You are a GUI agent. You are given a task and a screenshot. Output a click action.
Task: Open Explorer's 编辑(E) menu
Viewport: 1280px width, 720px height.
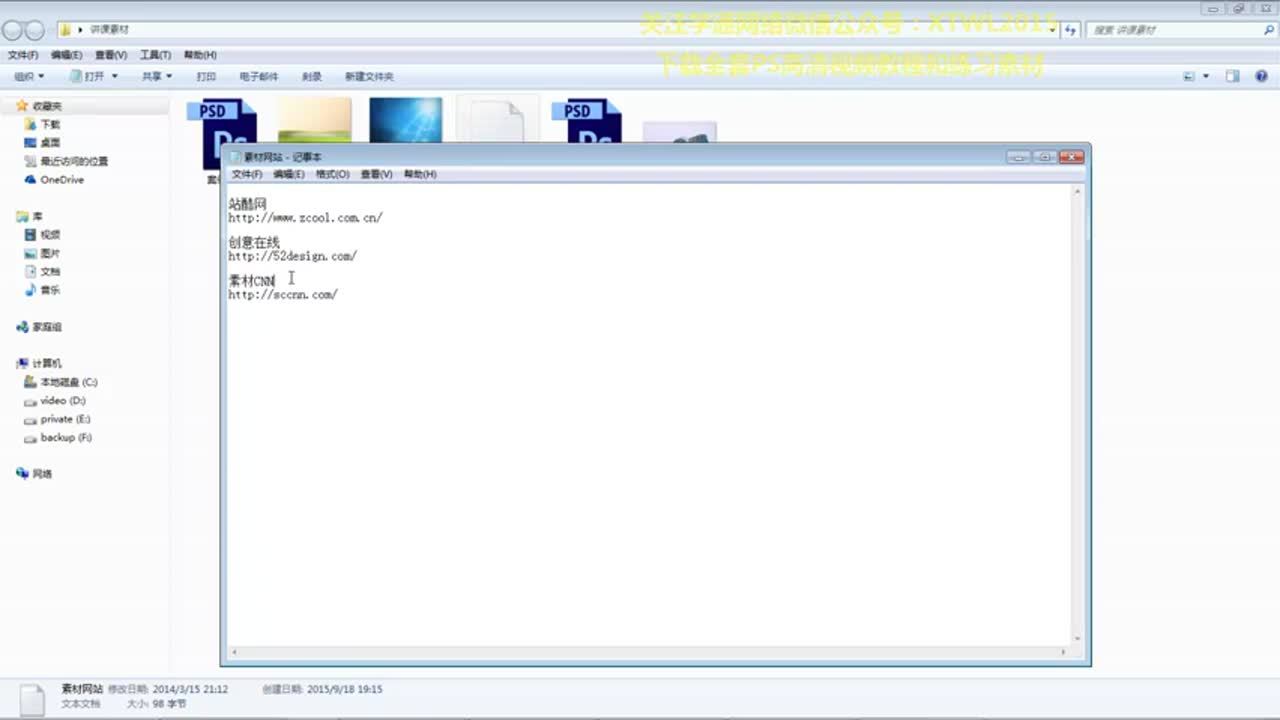(x=67, y=55)
